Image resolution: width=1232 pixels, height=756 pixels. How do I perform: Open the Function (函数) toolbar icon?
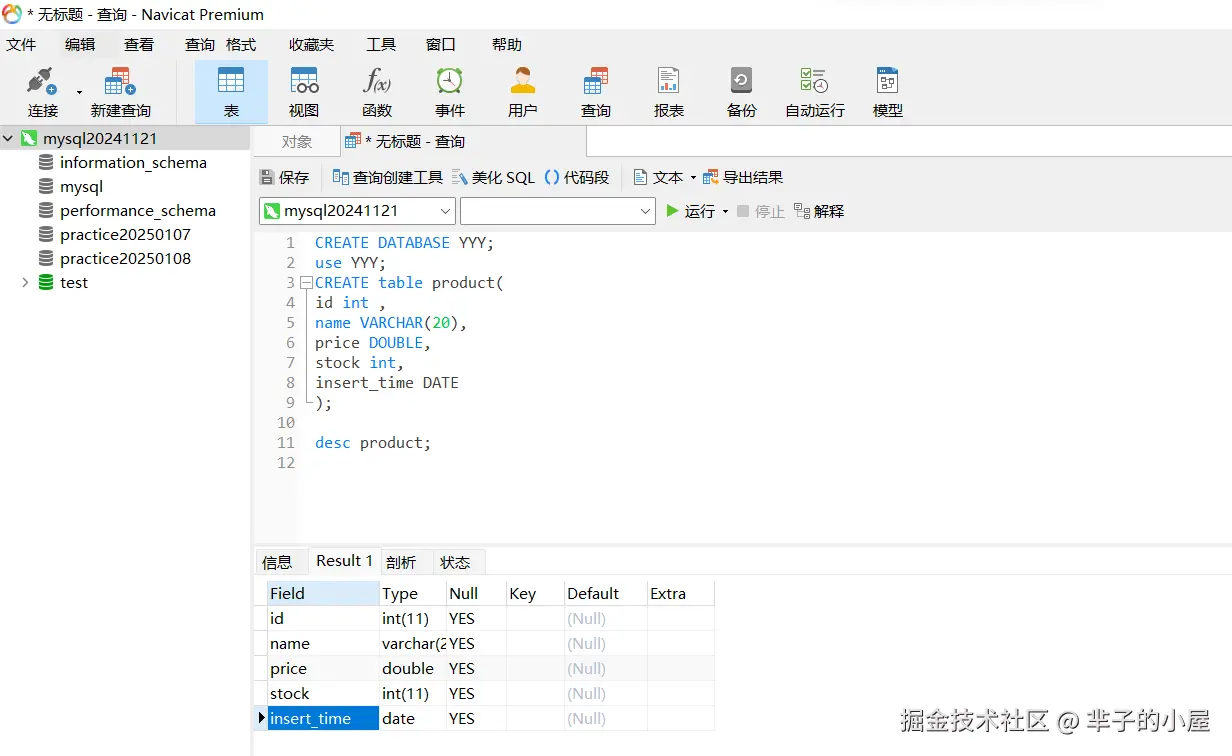377,92
